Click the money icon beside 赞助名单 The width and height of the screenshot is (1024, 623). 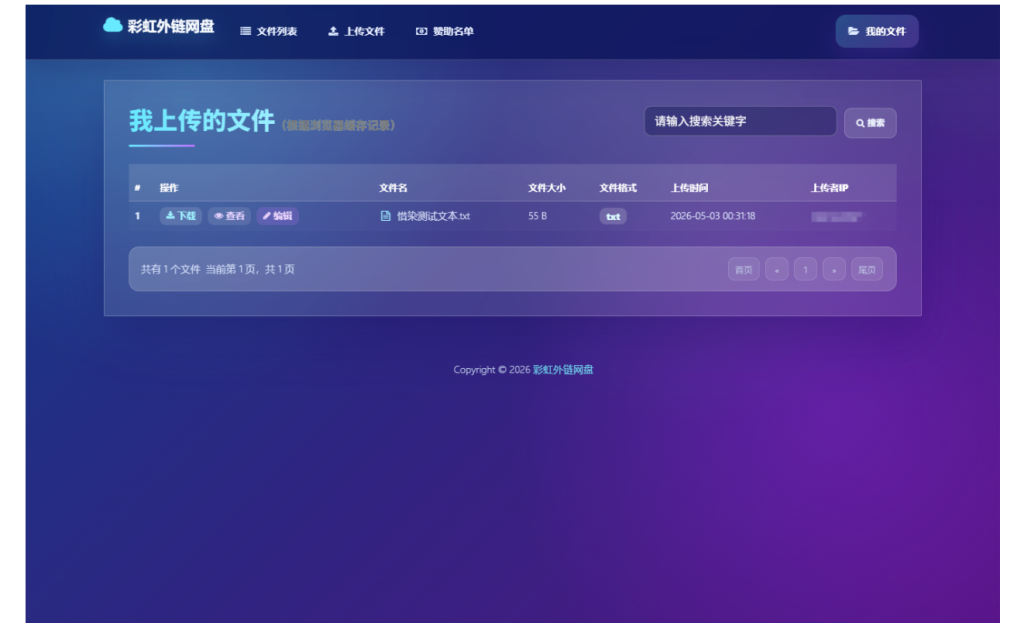421,31
